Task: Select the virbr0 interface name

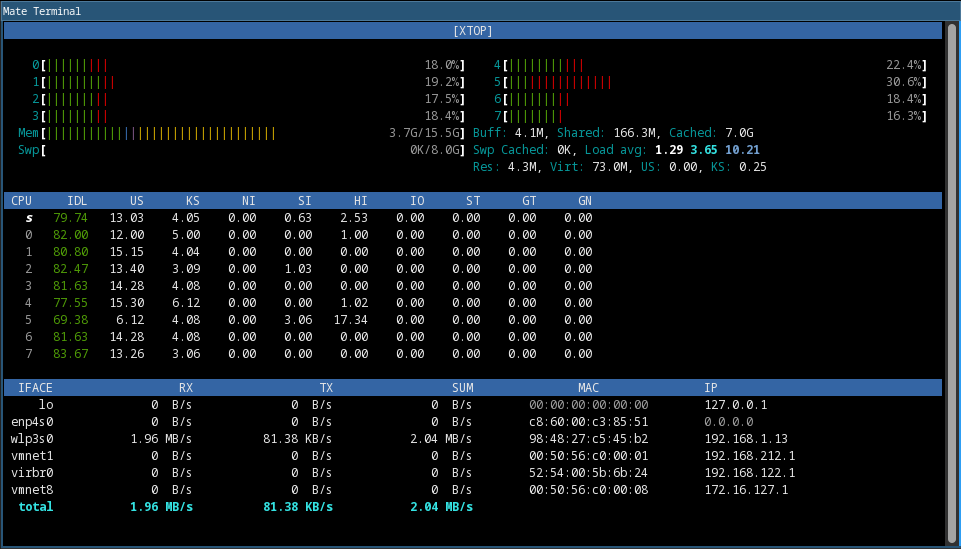Action: (32, 473)
